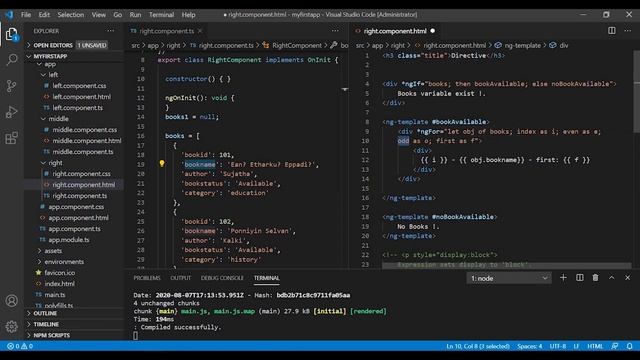Open left.component.css in explorer
Screen dimensions: 640x360
coord(79,86)
